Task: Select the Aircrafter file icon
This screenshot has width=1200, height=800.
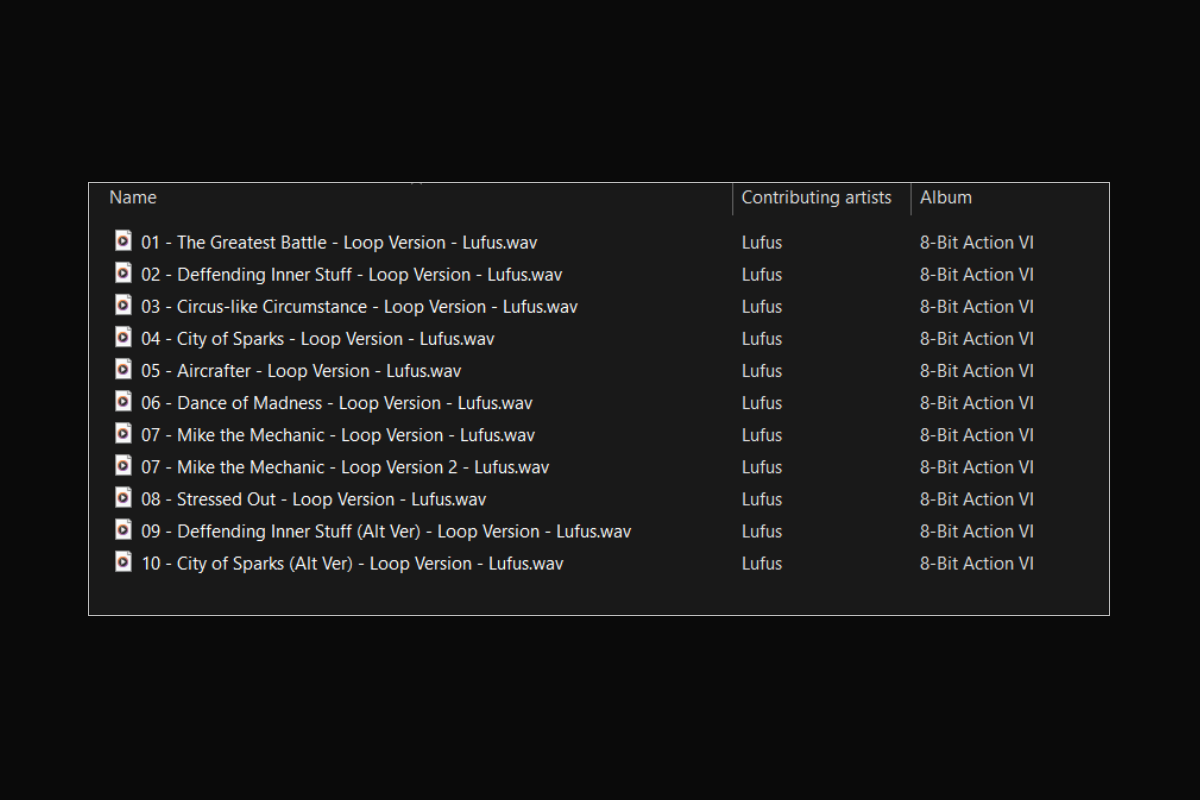Action: point(123,369)
